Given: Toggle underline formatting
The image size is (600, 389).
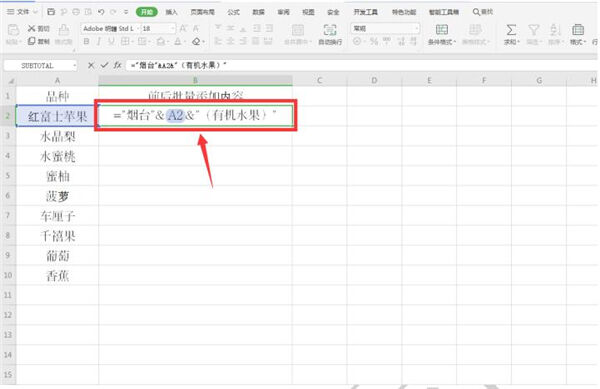Looking at the screenshot, I should [111, 41].
